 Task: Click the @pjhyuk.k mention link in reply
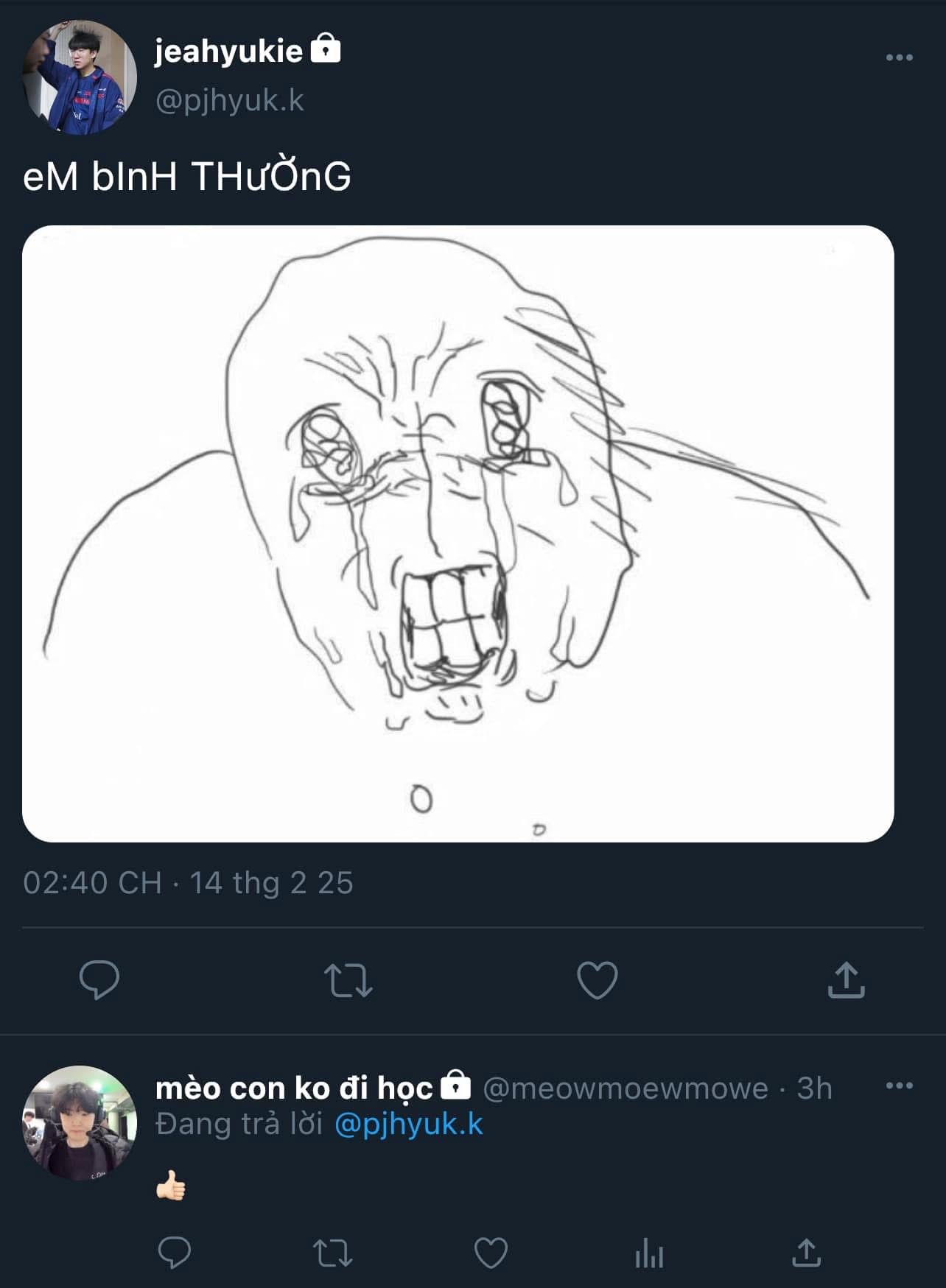pos(408,1124)
